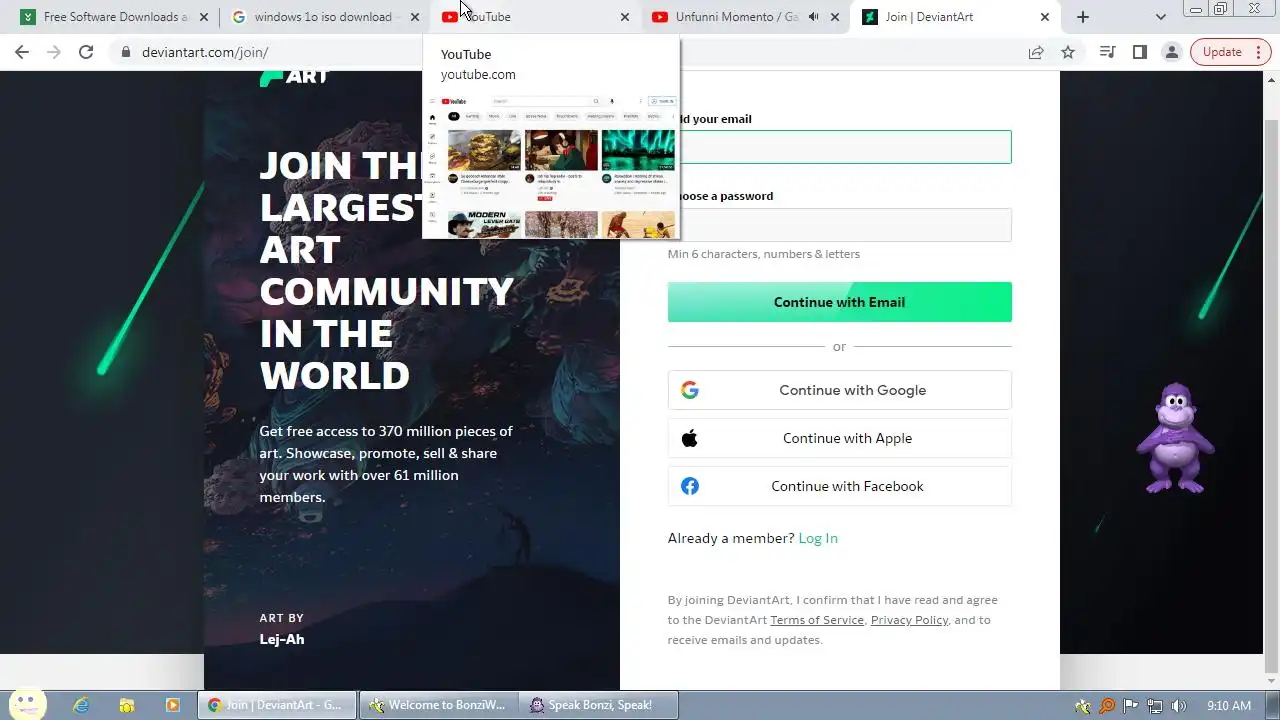The height and width of the screenshot is (720, 1280).
Task: Click the orange magnifier tray icon
Action: (x=1107, y=706)
